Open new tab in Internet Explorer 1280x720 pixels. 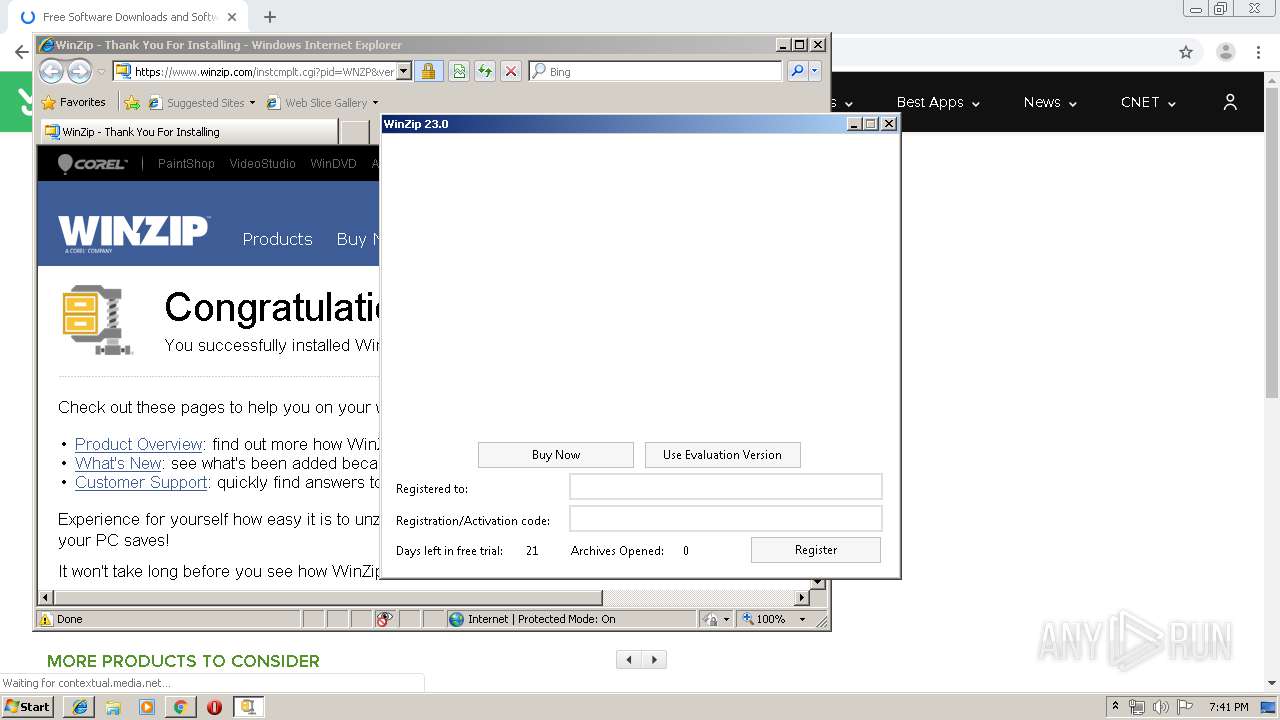tap(354, 132)
